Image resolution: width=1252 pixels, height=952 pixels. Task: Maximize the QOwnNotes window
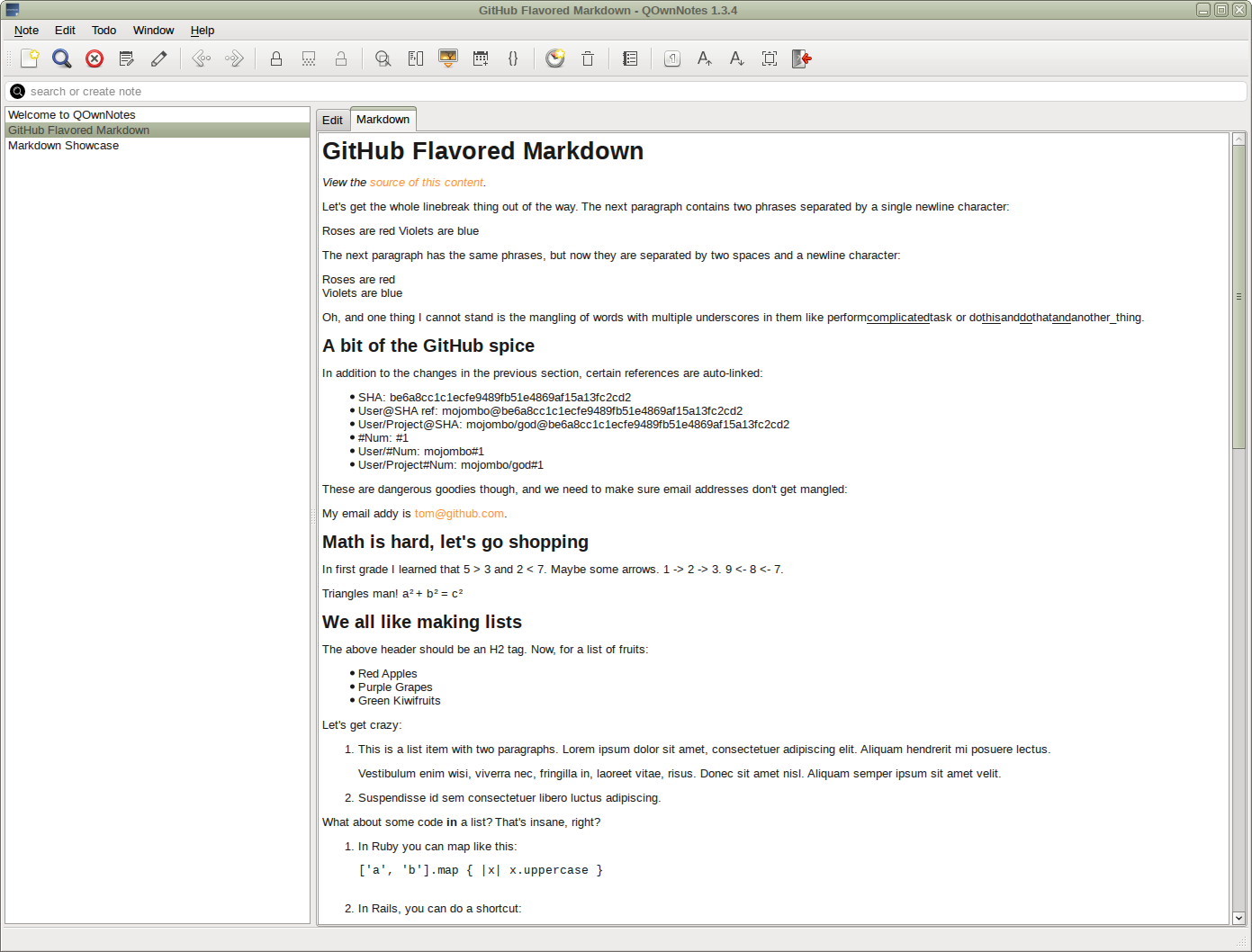click(x=1221, y=10)
